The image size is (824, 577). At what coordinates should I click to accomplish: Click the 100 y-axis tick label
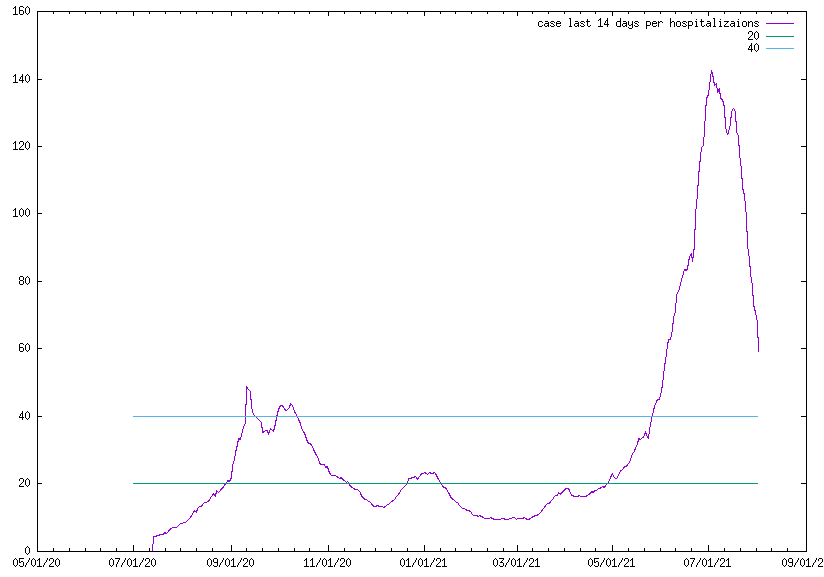[x=20, y=214]
